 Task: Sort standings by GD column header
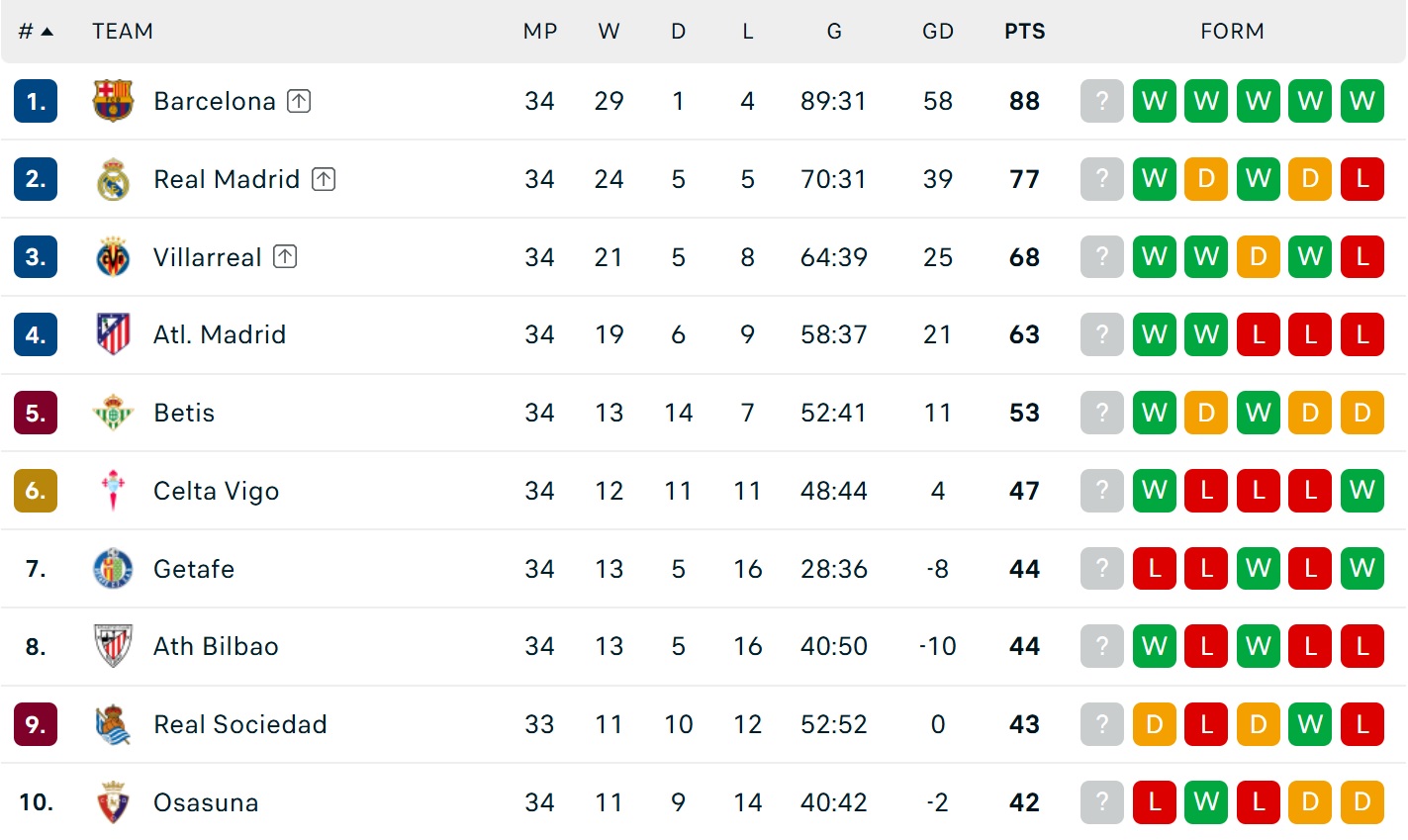point(938,32)
